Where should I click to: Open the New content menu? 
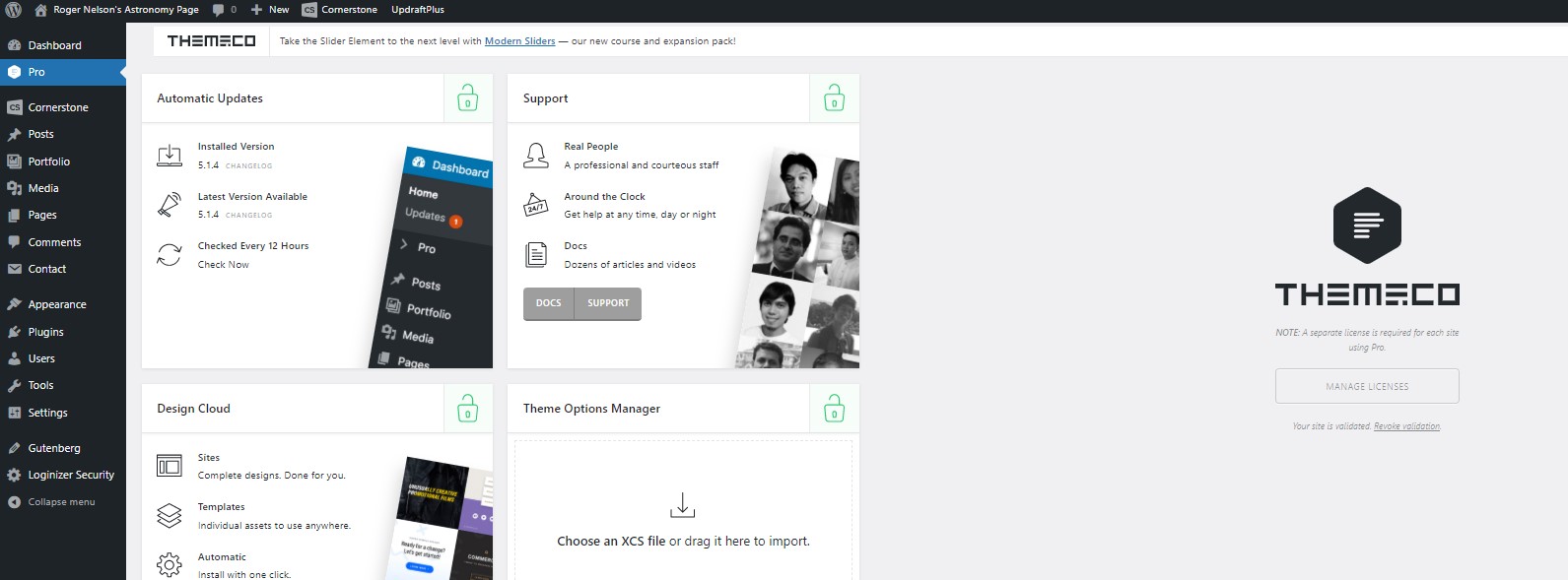pos(269,10)
